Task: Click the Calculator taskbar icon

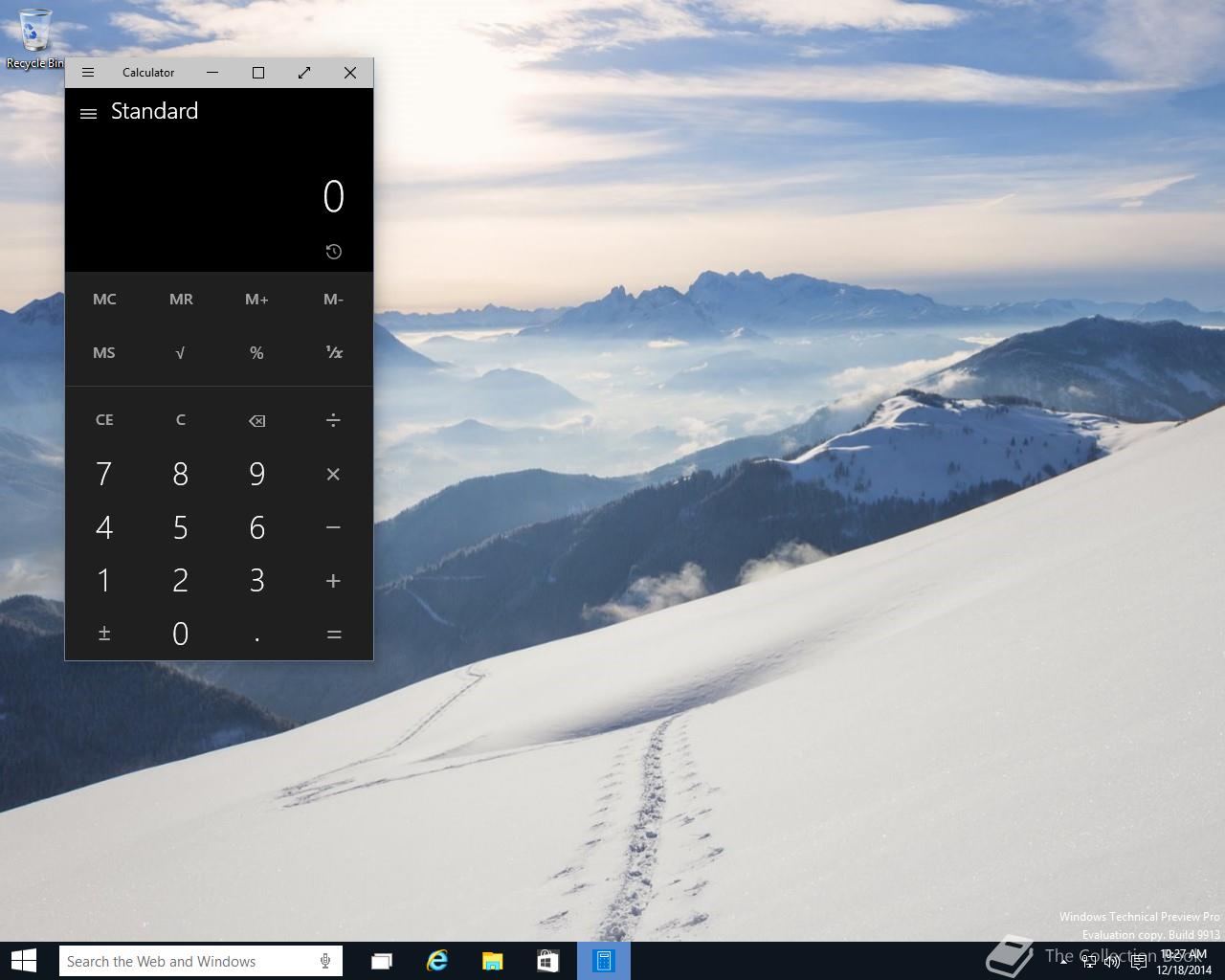Action: [x=604, y=961]
